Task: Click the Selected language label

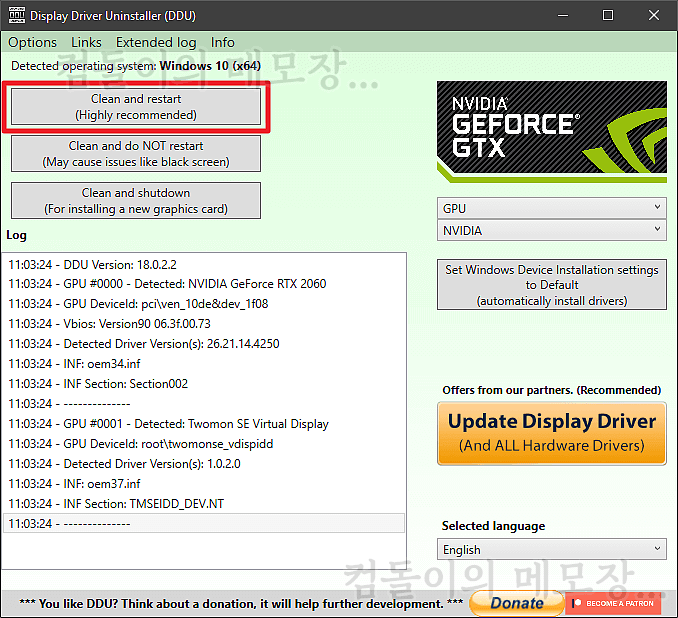Action: tap(493, 526)
